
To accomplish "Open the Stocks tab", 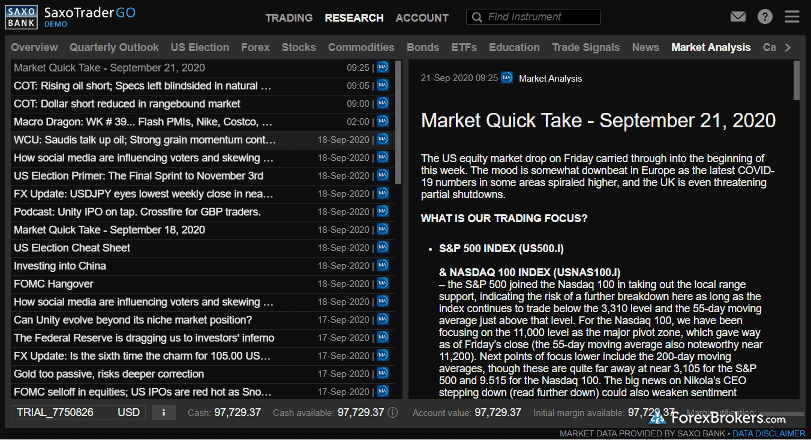I will point(298,48).
